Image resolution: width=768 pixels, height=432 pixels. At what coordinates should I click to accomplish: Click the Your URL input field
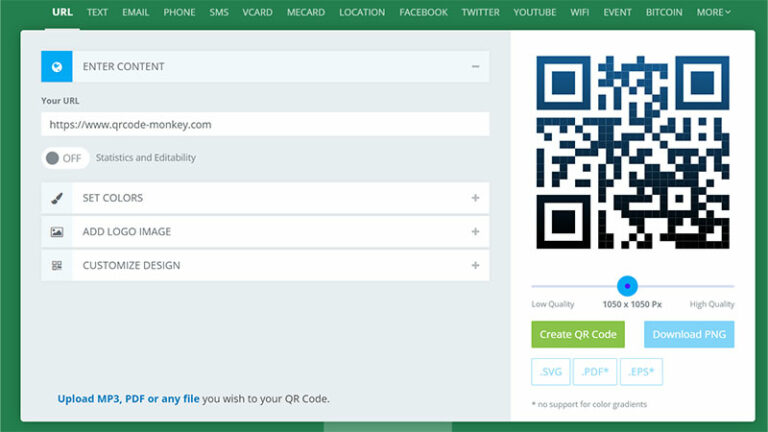point(265,125)
